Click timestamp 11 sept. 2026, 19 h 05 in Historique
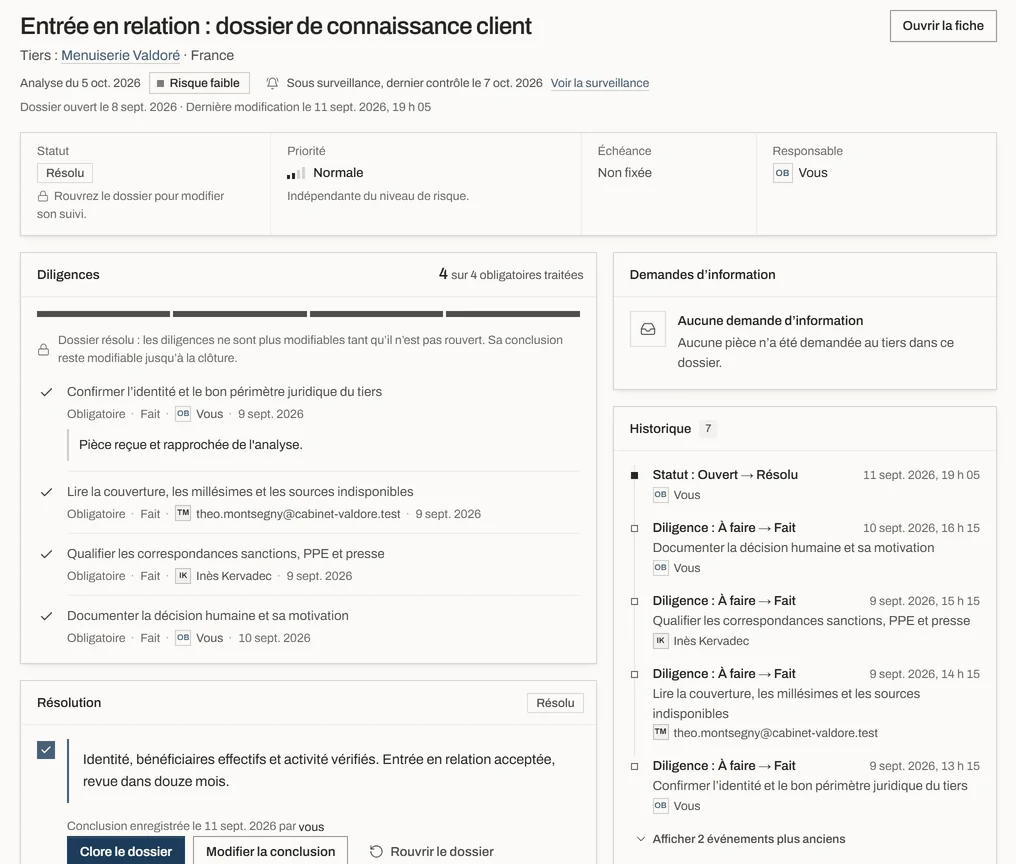This screenshot has height=864, width=1016. click(921, 475)
